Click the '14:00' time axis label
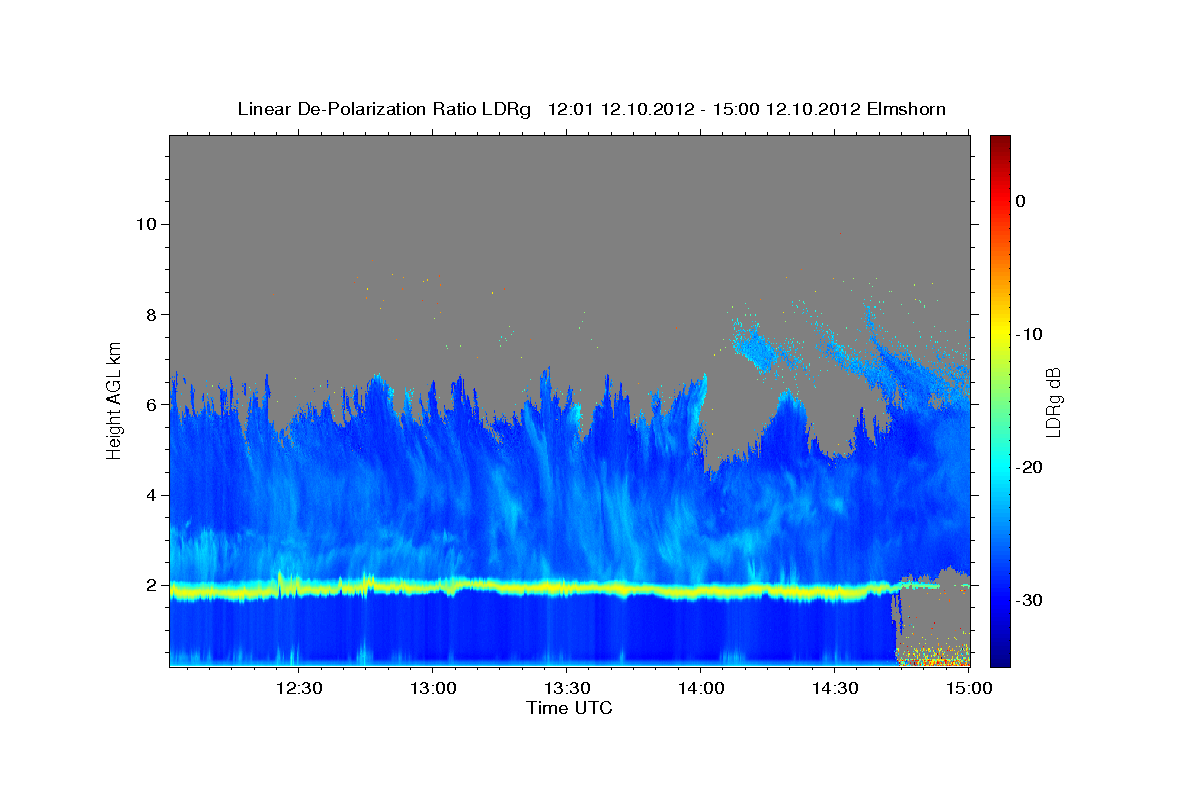 click(700, 689)
